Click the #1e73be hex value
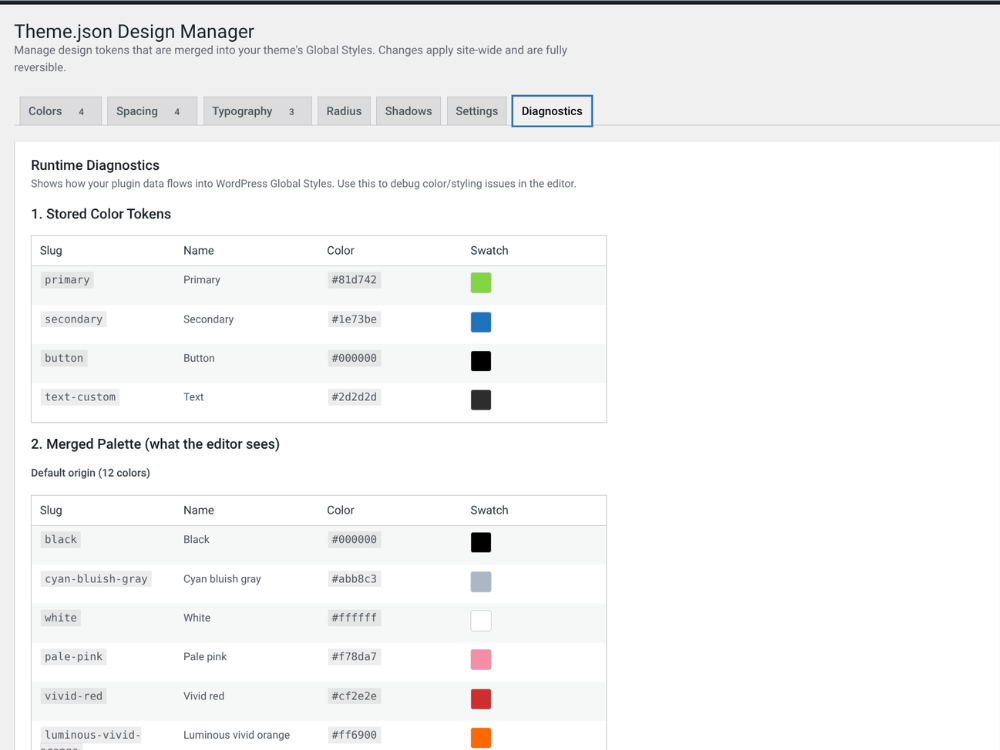1000x750 pixels. click(x=354, y=319)
